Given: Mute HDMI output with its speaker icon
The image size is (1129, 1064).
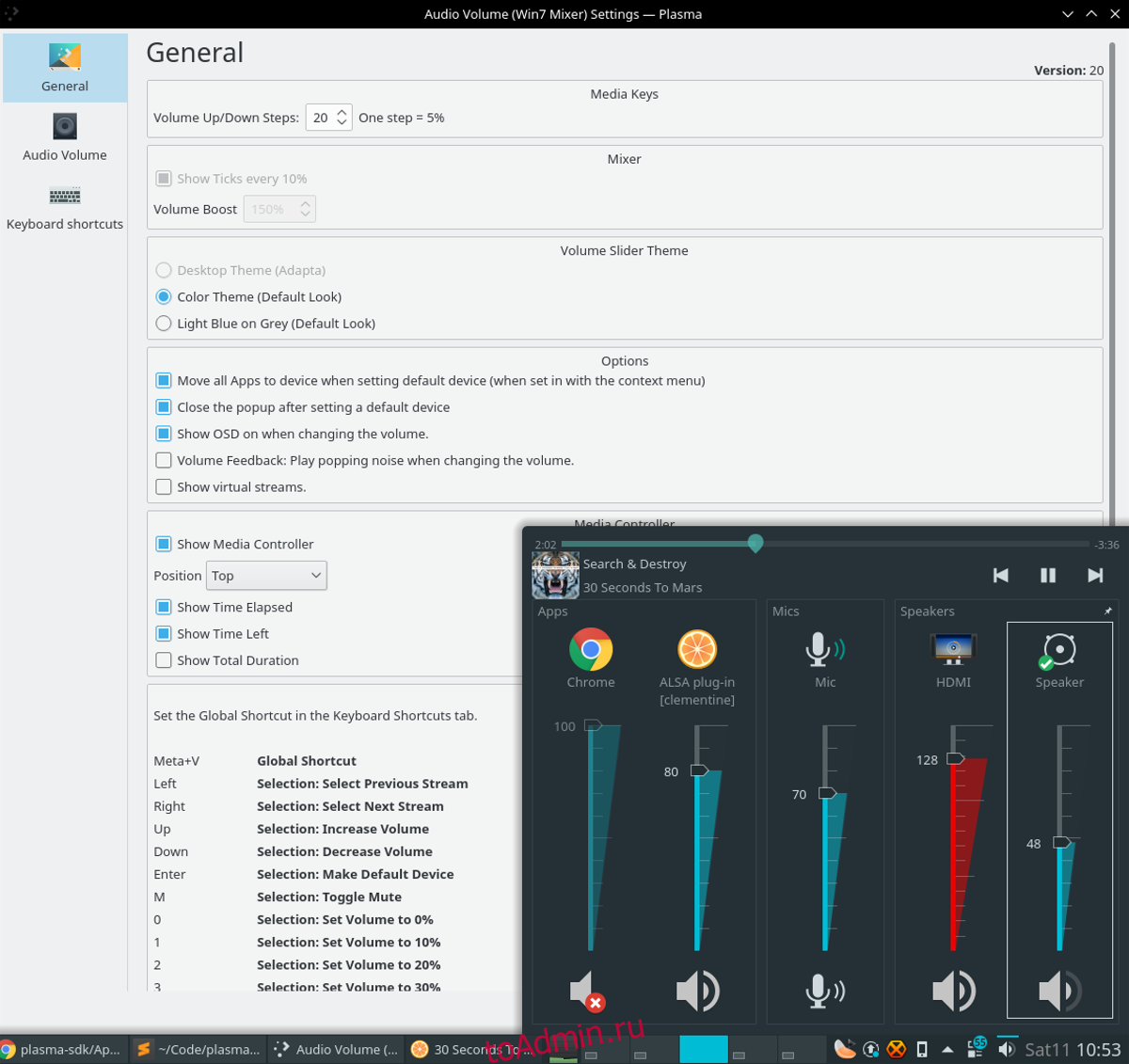Looking at the screenshot, I should tap(953, 991).
